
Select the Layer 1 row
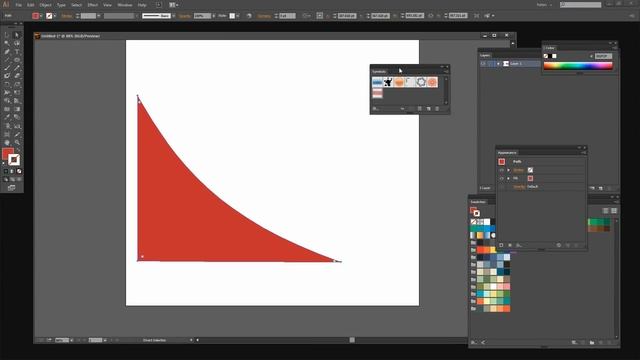[510, 64]
